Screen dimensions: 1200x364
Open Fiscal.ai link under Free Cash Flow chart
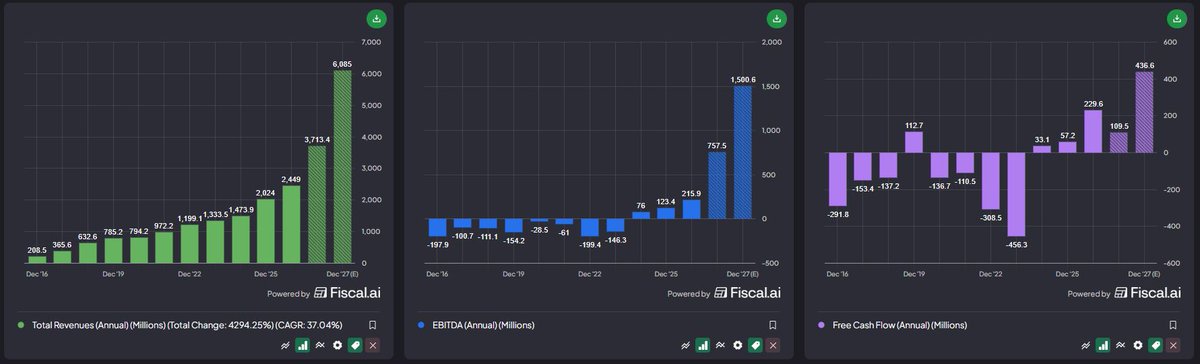1149,293
